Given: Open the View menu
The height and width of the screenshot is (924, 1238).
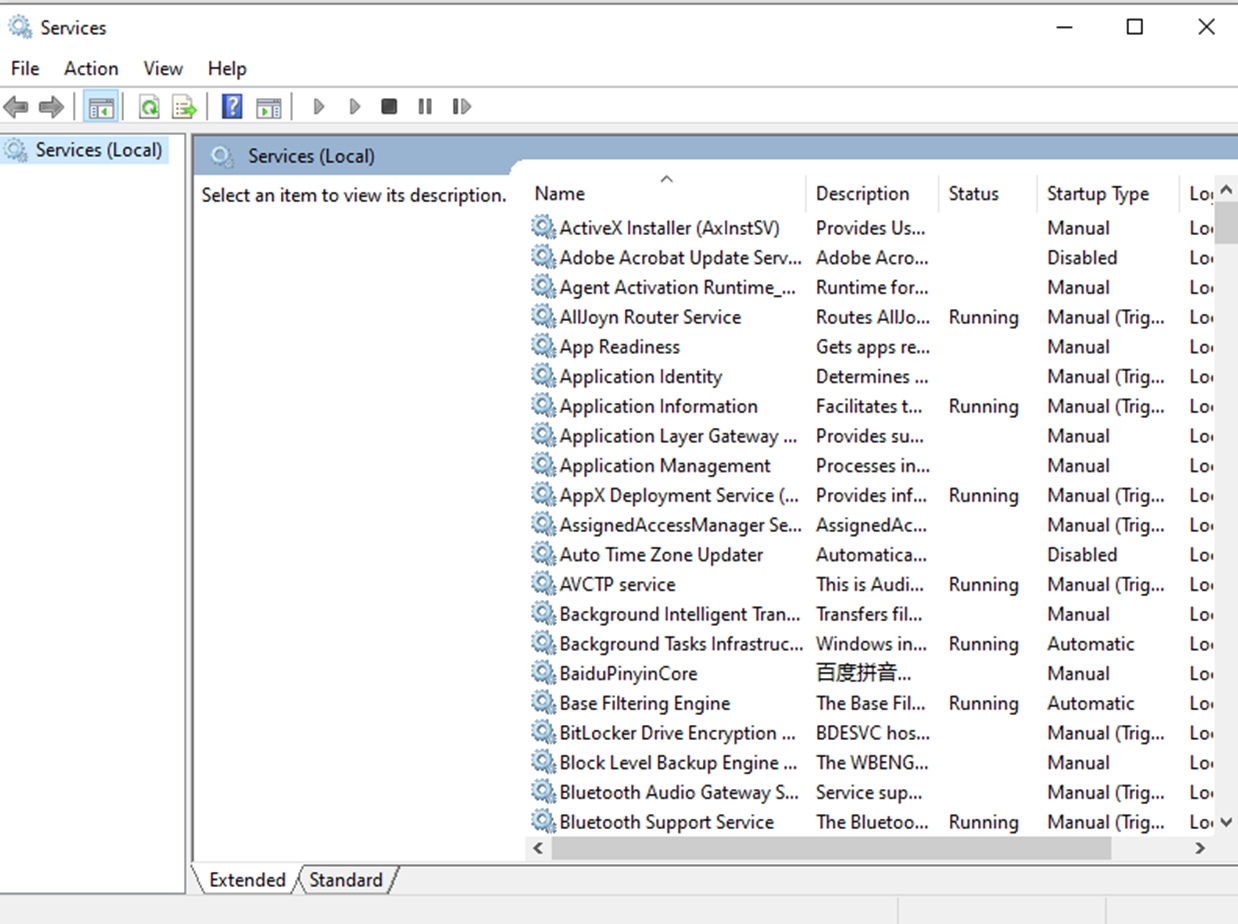Looking at the screenshot, I should 162,68.
